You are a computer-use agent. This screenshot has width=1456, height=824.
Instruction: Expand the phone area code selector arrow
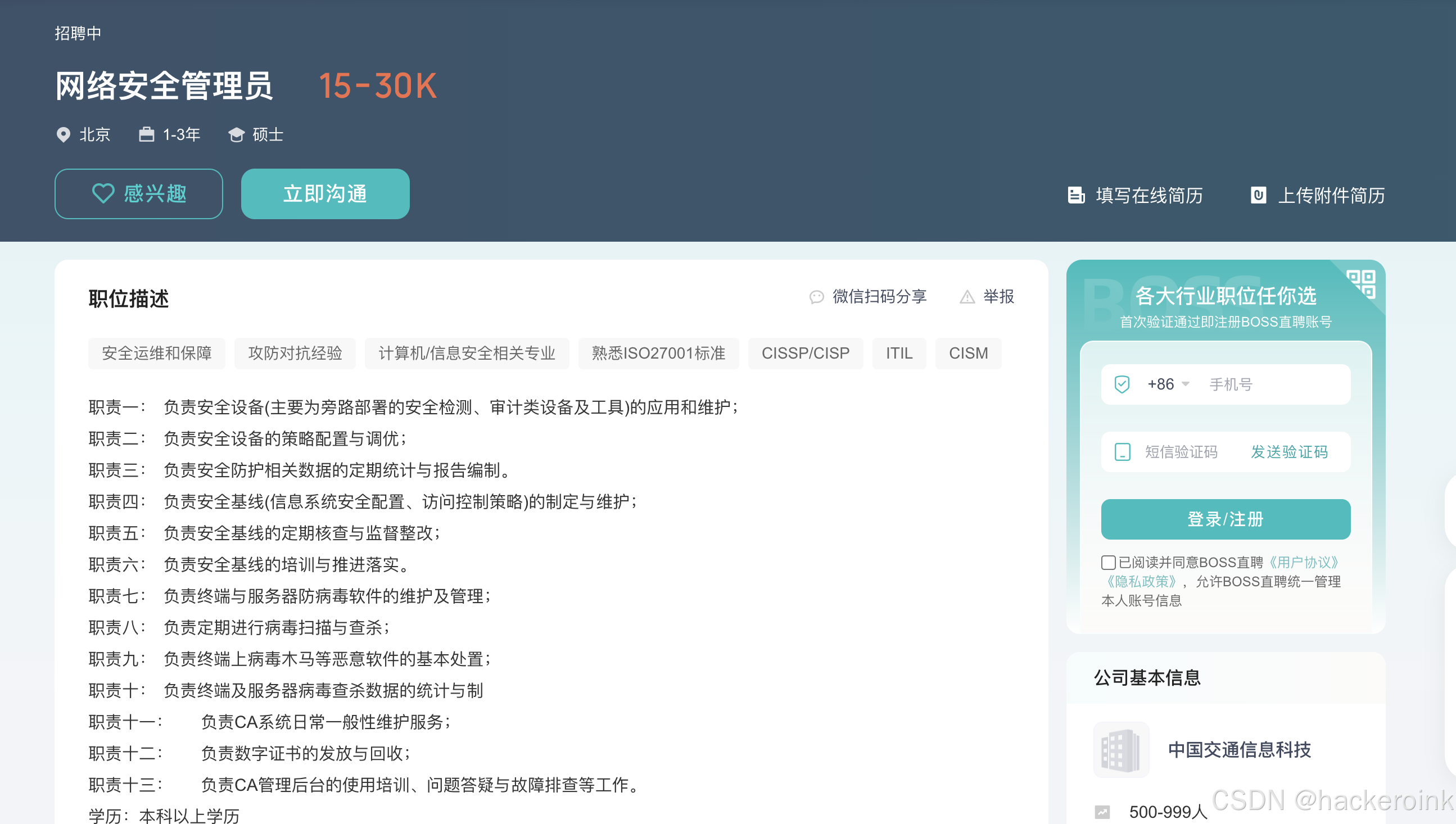coord(1187,384)
